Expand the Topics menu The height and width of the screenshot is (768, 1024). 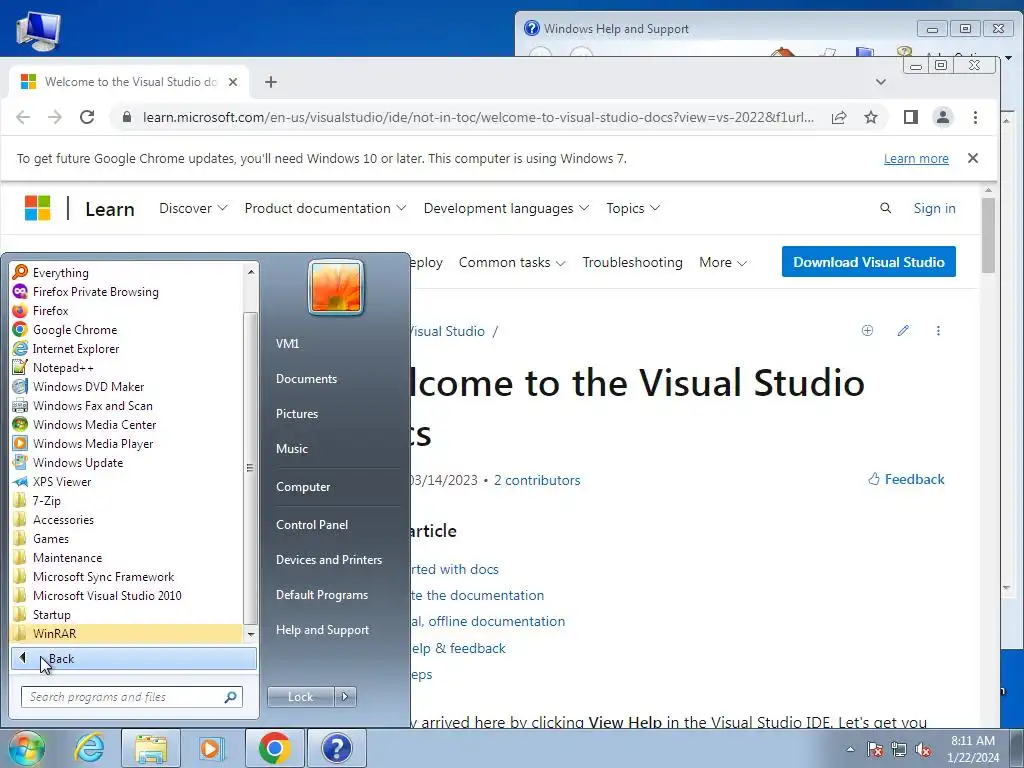pos(632,208)
